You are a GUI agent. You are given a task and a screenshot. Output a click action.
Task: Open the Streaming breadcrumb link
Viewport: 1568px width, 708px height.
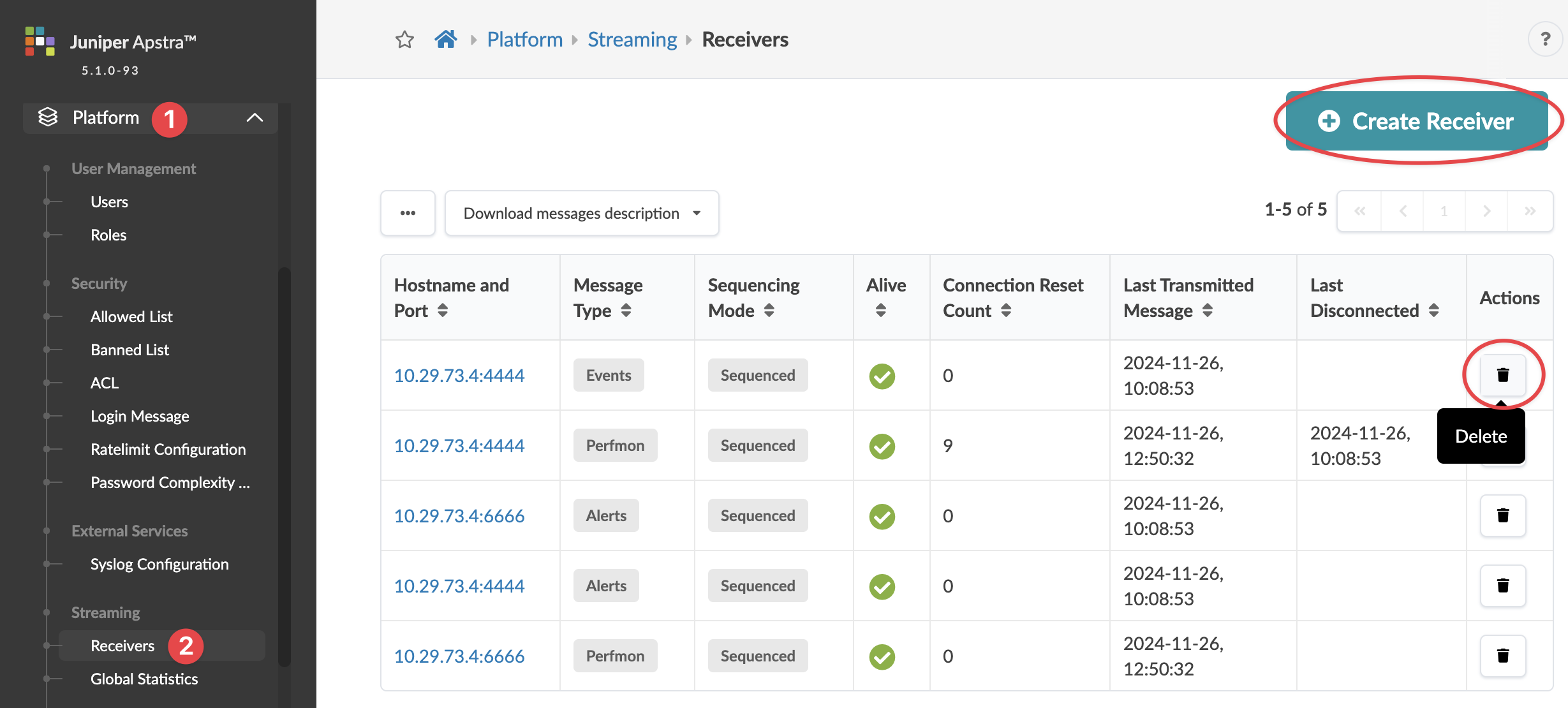coord(632,40)
